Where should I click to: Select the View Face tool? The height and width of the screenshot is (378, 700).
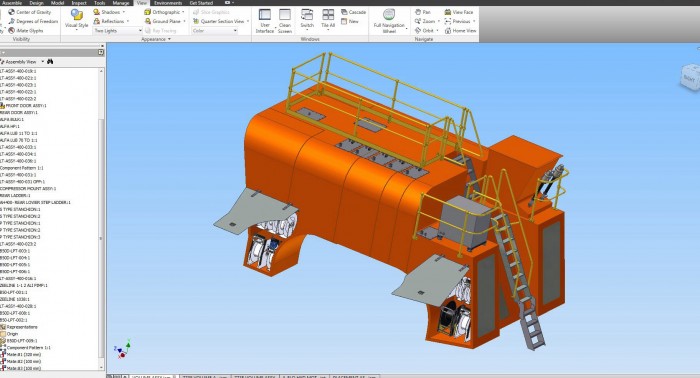coord(458,12)
